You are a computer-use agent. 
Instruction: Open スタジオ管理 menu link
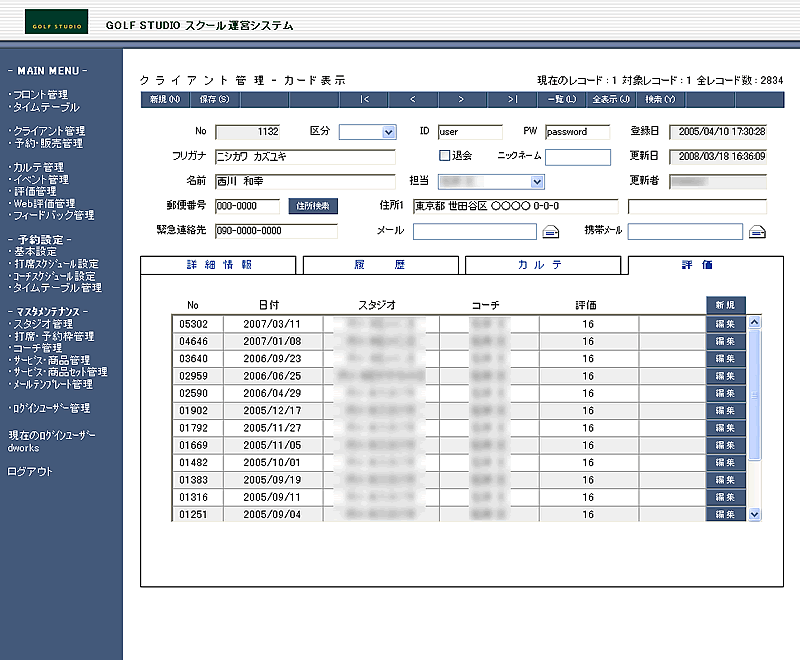[x=43, y=324]
